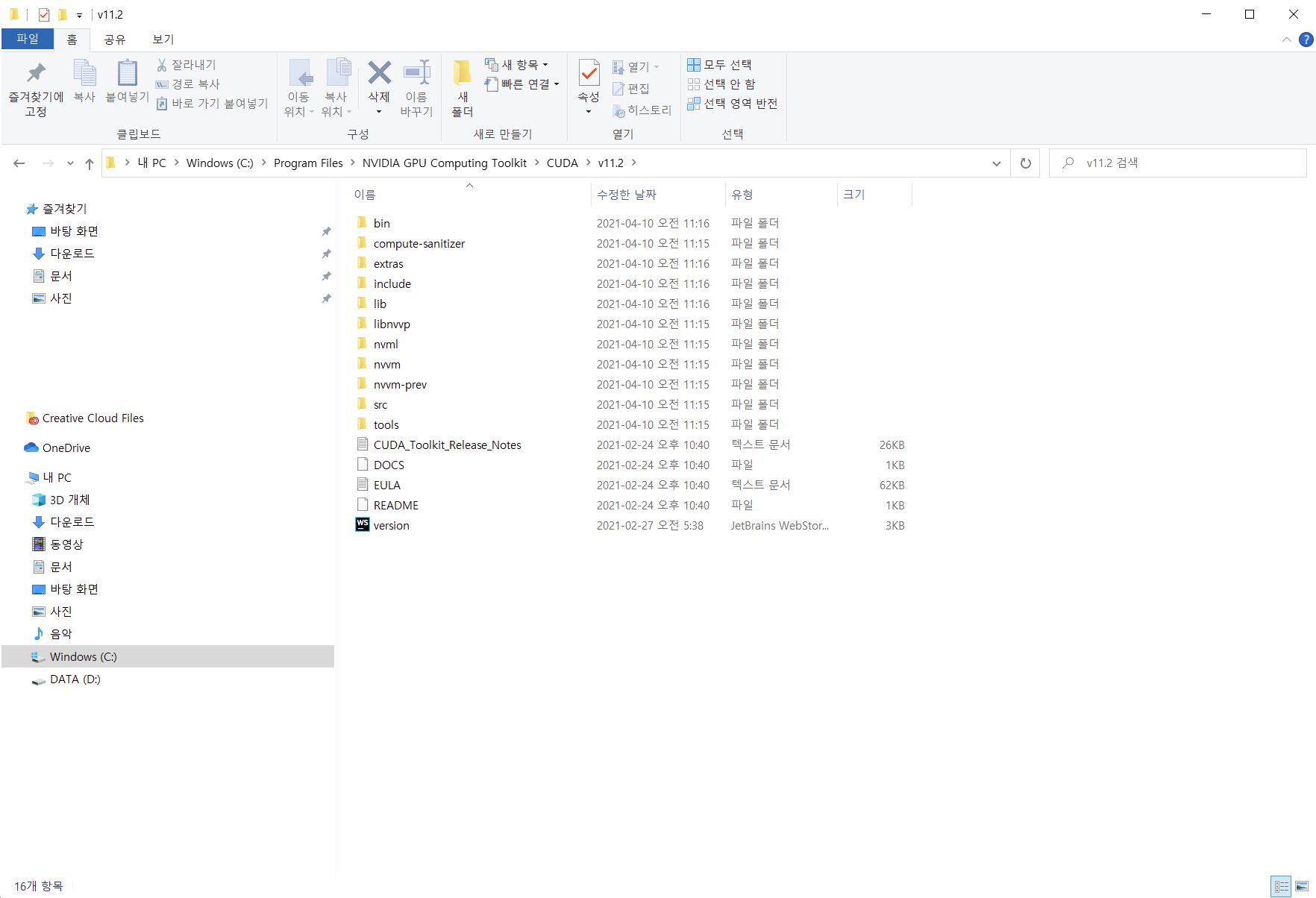
Task: Open 속성 (Properties) checkmark icon
Action: (589, 73)
